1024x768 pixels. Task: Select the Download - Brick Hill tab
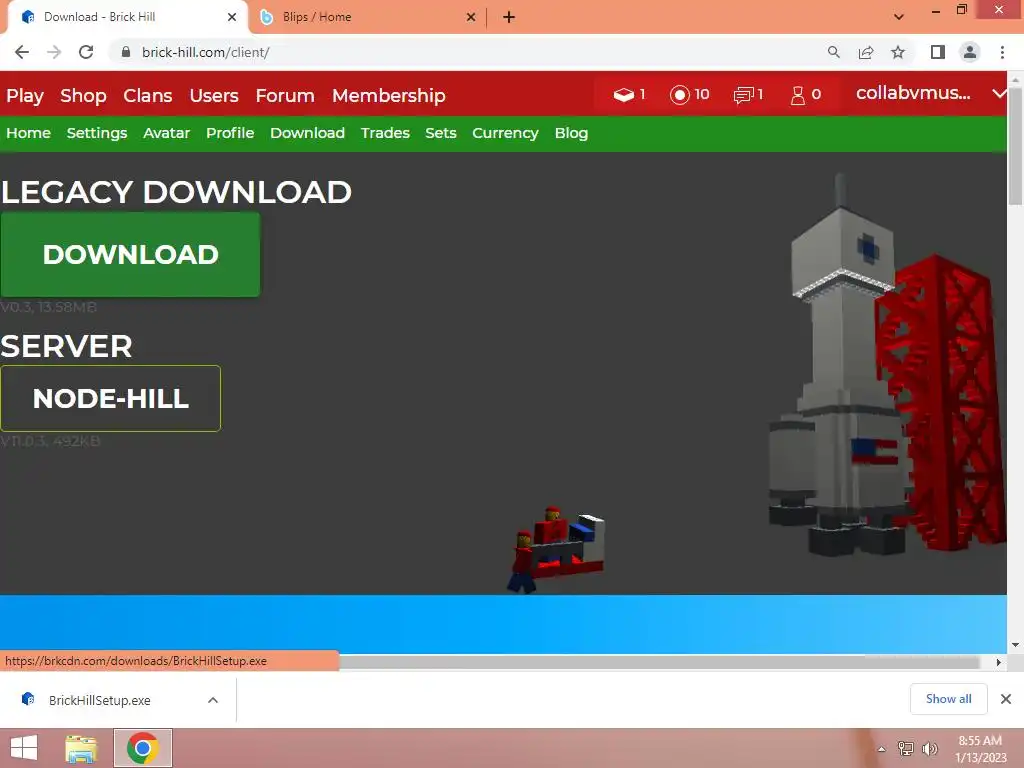click(127, 17)
